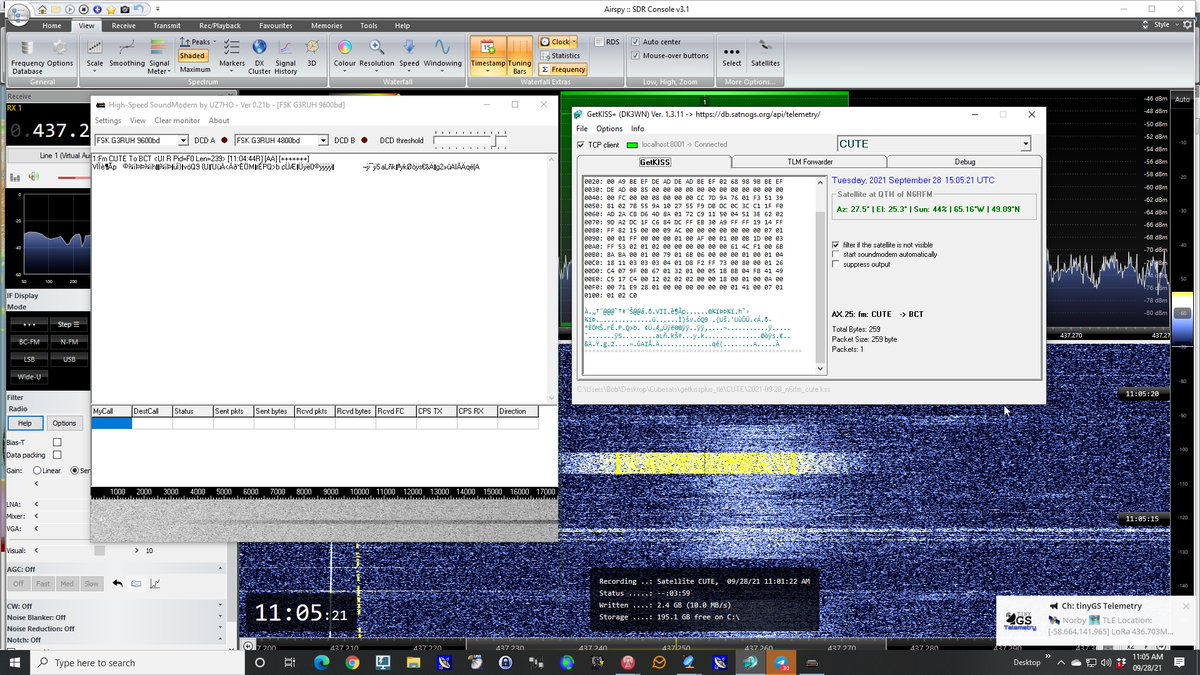Open the waterfall Speed setting
This screenshot has height=675, width=1200.
pos(409,54)
